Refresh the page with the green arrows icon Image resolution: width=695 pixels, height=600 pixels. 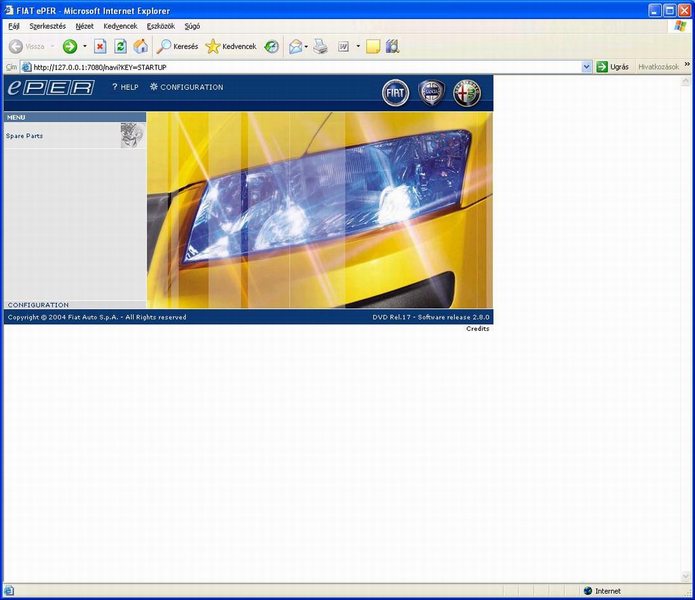(120, 46)
